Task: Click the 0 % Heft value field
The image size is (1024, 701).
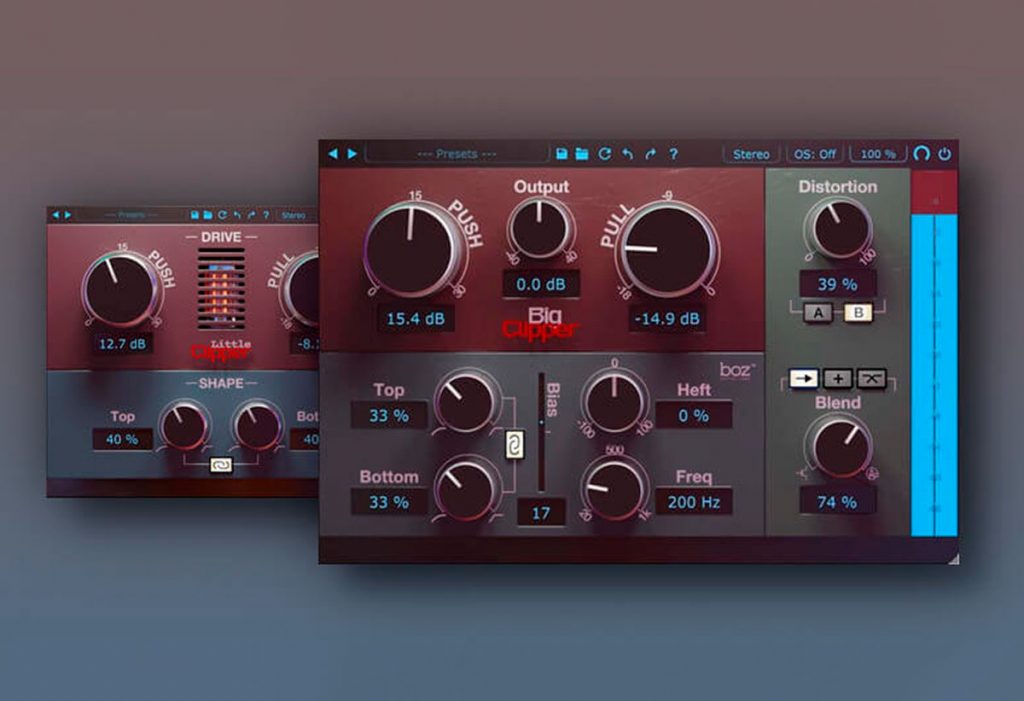Action: point(694,416)
